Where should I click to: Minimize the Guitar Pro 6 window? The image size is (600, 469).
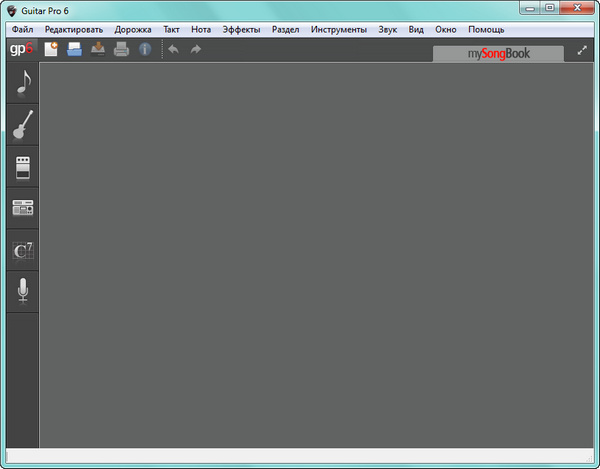pyautogui.click(x=530, y=8)
